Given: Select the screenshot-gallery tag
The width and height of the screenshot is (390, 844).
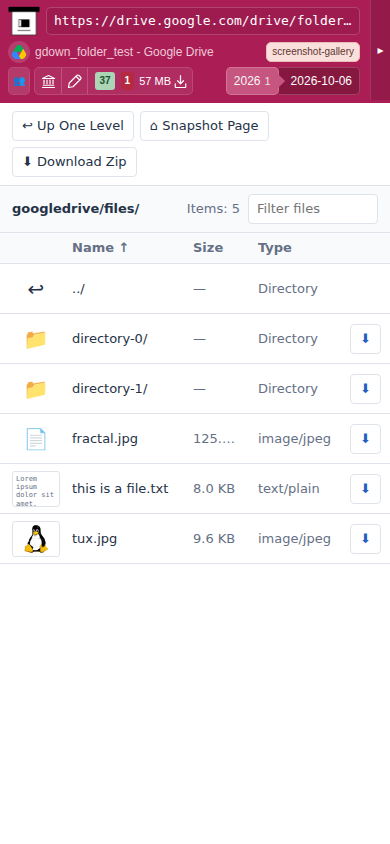Looking at the screenshot, I should coord(313,52).
